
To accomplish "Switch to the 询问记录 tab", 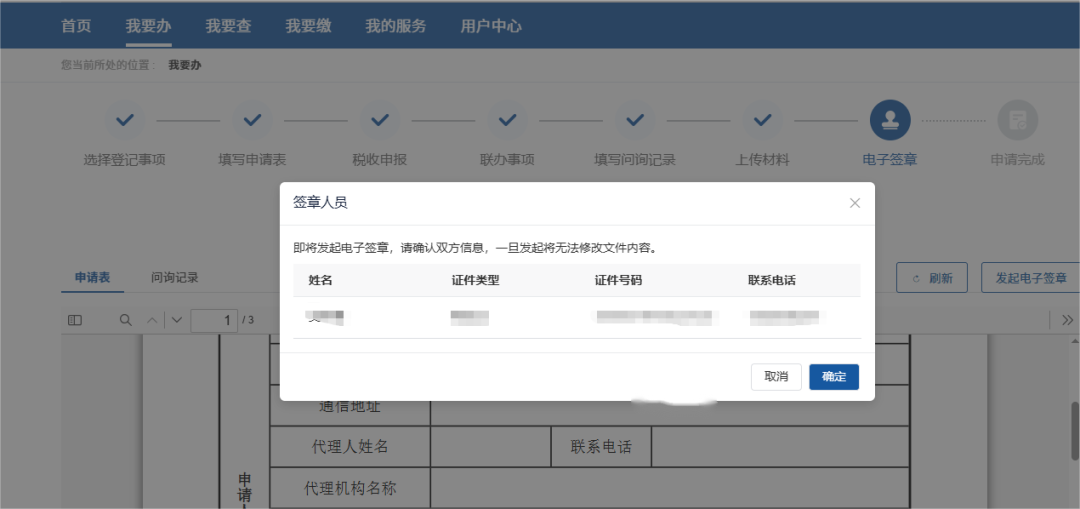I will (175, 278).
